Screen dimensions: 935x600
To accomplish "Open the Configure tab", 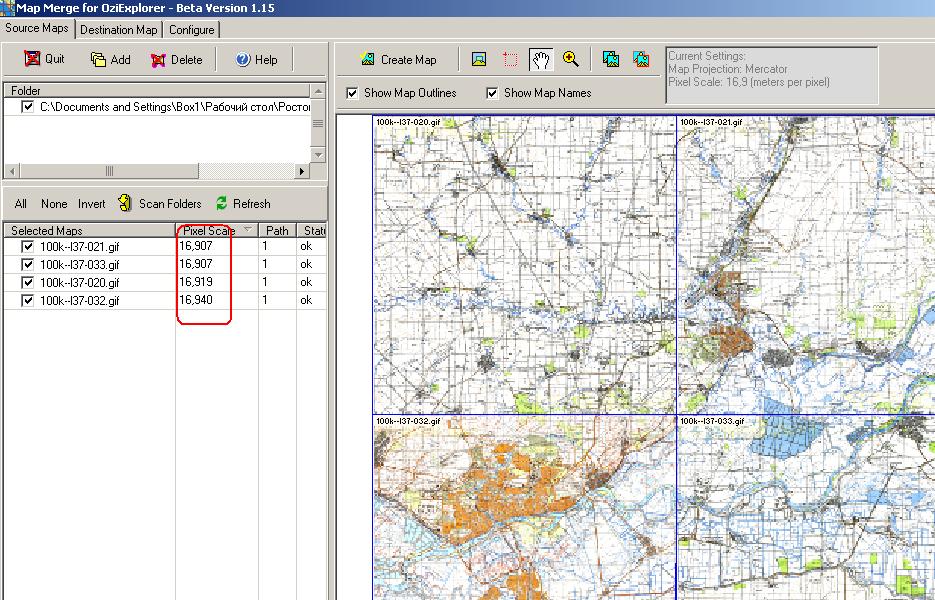I will click(191, 30).
